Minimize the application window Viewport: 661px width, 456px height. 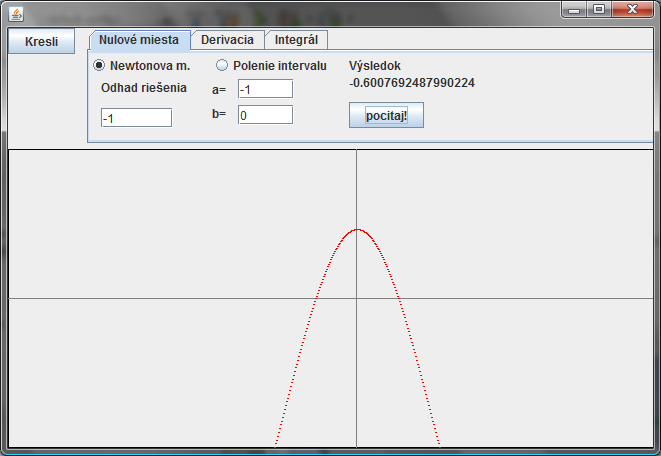(x=573, y=9)
